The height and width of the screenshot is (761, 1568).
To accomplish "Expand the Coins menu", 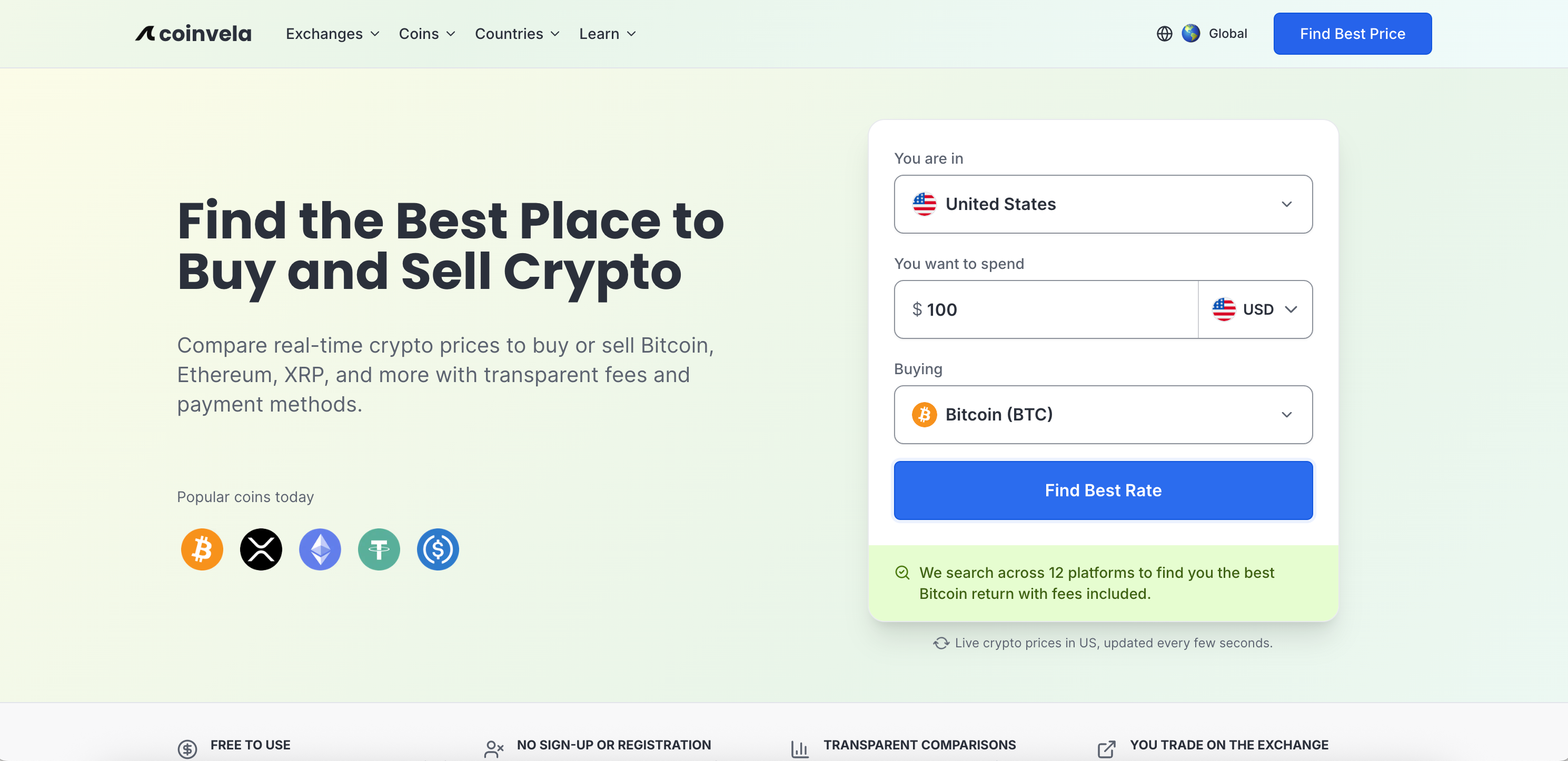I will click(426, 34).
